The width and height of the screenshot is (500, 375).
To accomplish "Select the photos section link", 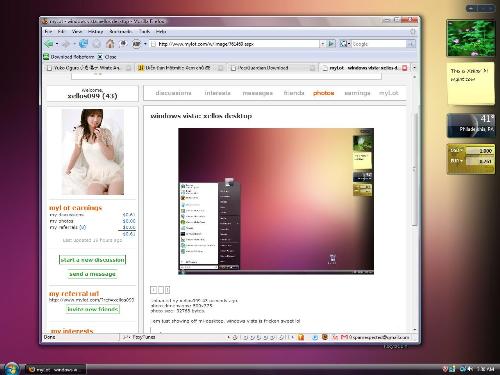I will 323,93.
